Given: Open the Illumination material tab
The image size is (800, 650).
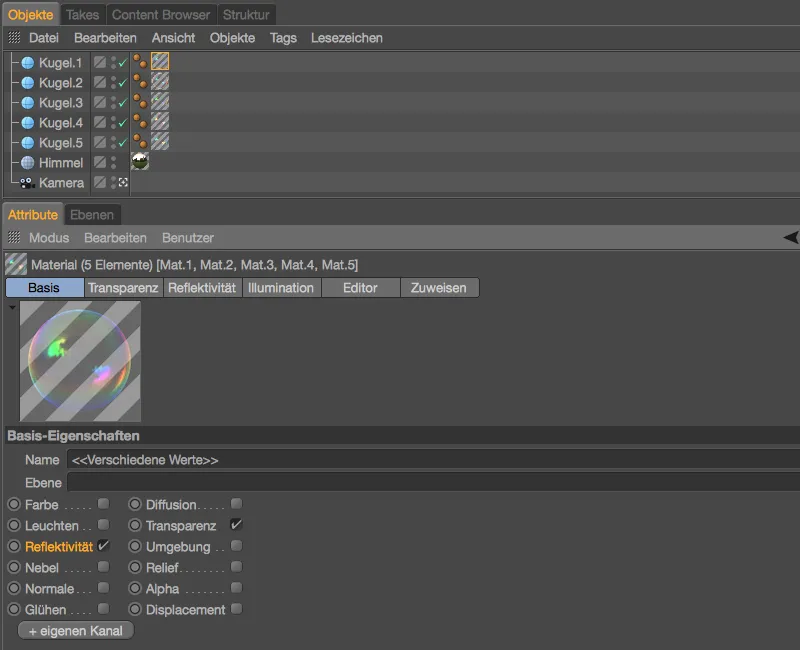Looking at the screenshot, I should (x=281, y=288).
